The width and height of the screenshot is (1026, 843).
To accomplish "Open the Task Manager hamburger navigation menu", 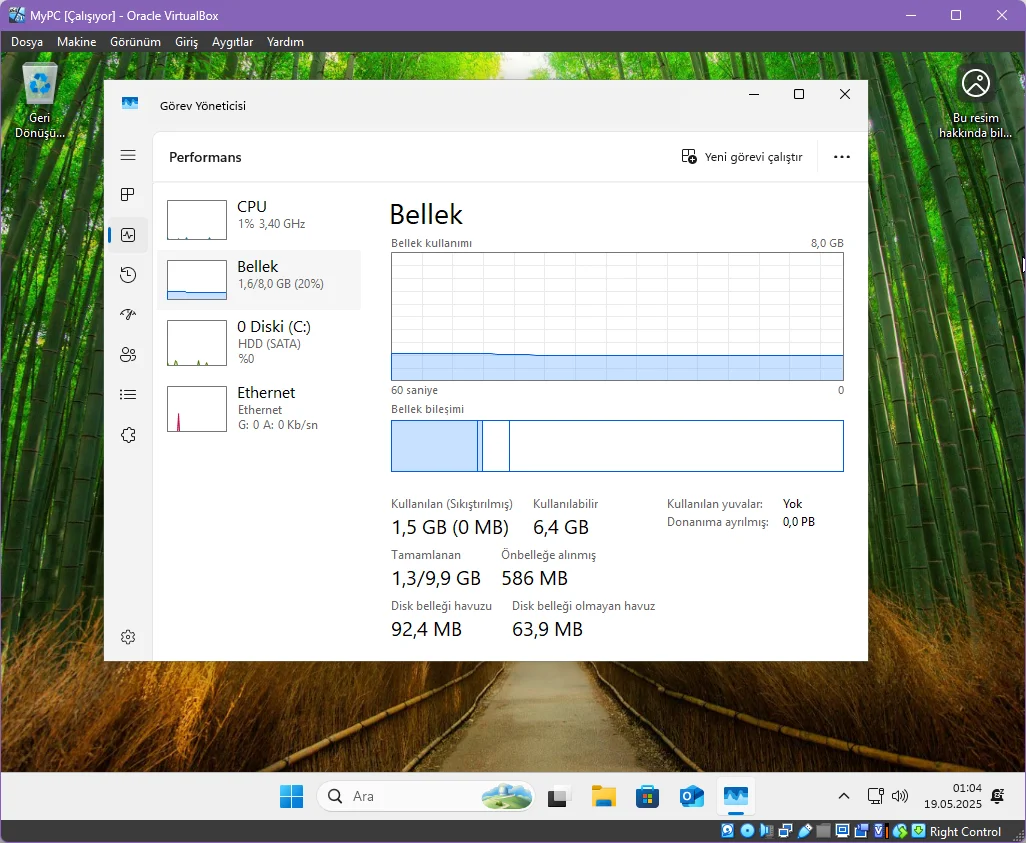I will pyautogui.click(x=128, y=155).
